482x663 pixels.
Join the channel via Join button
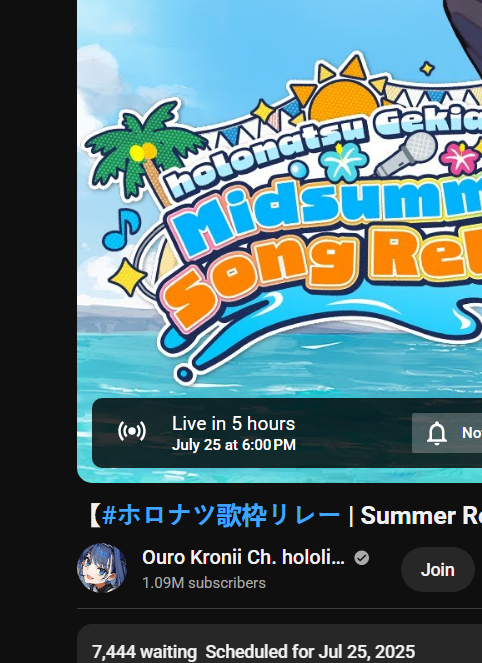tap(438, 570)
